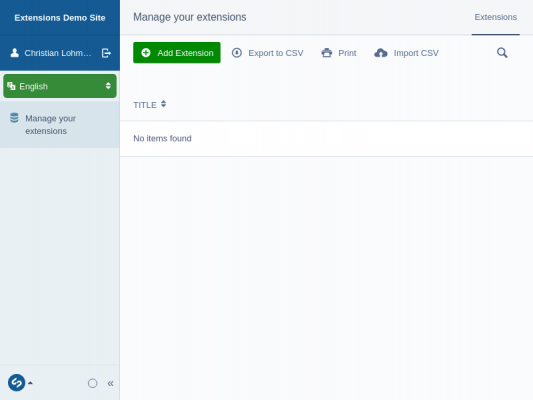Open search with the magnifier icon
The width and height of the screenshot is (533, 400).
tap(502, 53)
